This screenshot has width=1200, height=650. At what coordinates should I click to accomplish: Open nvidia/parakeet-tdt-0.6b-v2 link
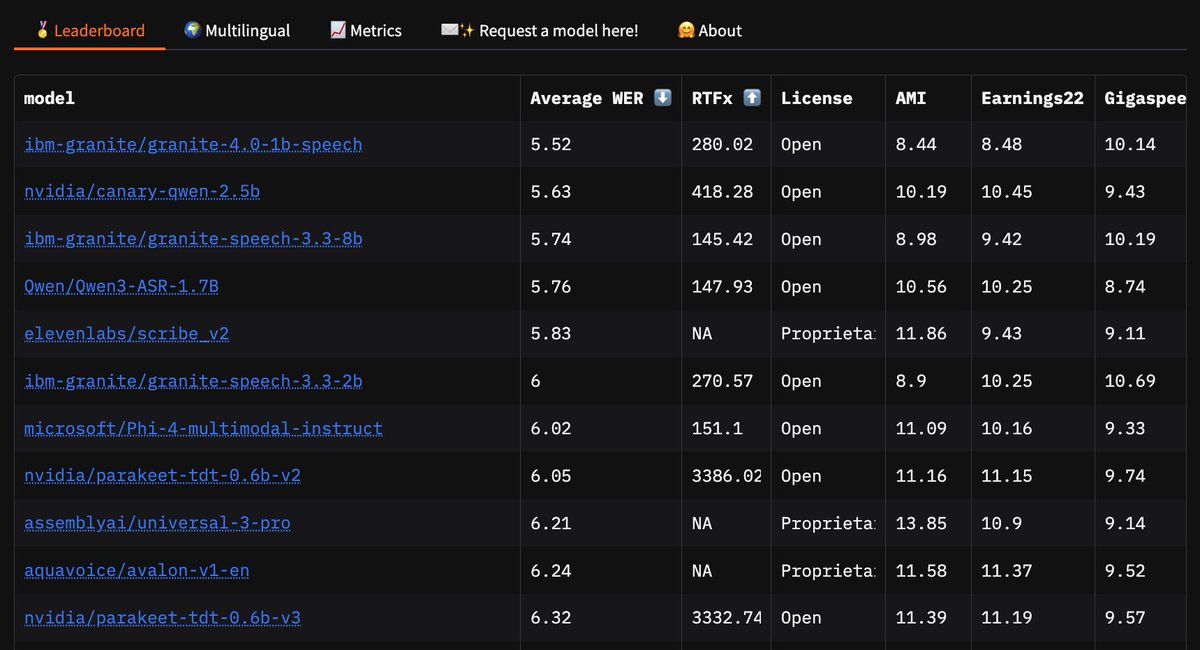pyautogui.click(x=162, y=476)
